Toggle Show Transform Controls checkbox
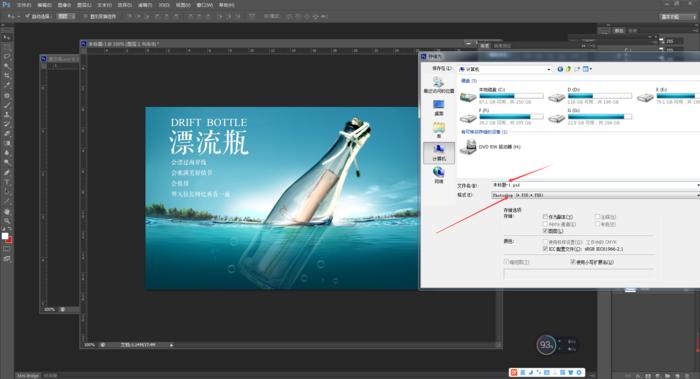 [x=85, y=16]
